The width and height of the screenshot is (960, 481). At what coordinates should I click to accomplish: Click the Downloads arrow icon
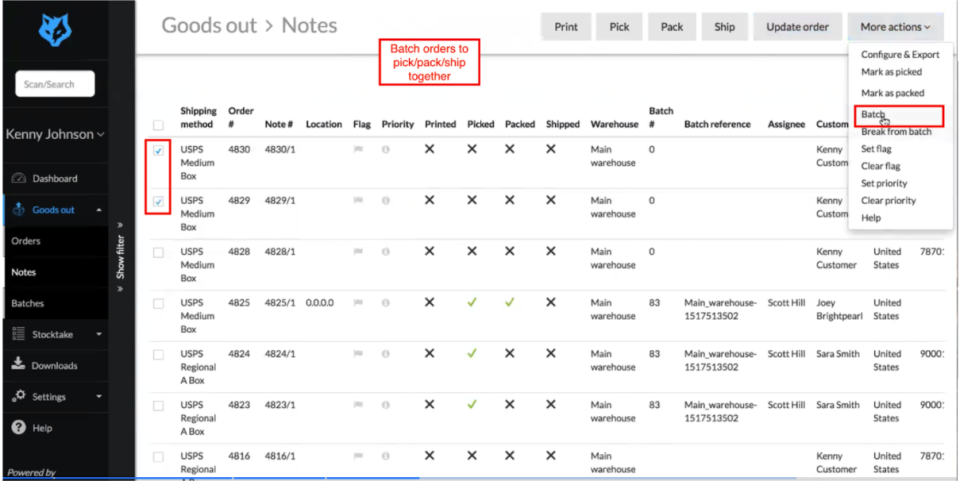coord(19,364)
